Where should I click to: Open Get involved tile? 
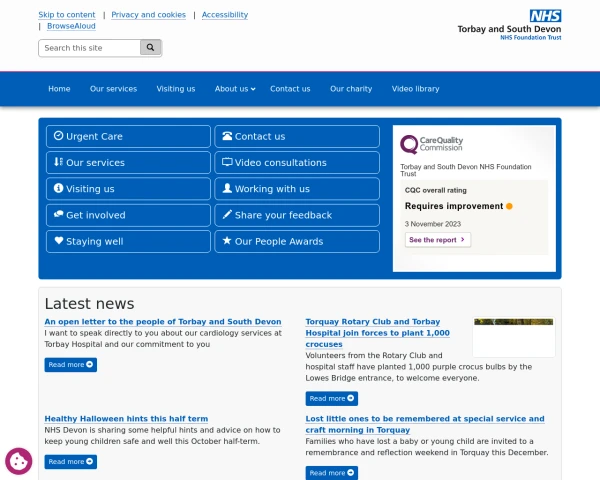128,215
